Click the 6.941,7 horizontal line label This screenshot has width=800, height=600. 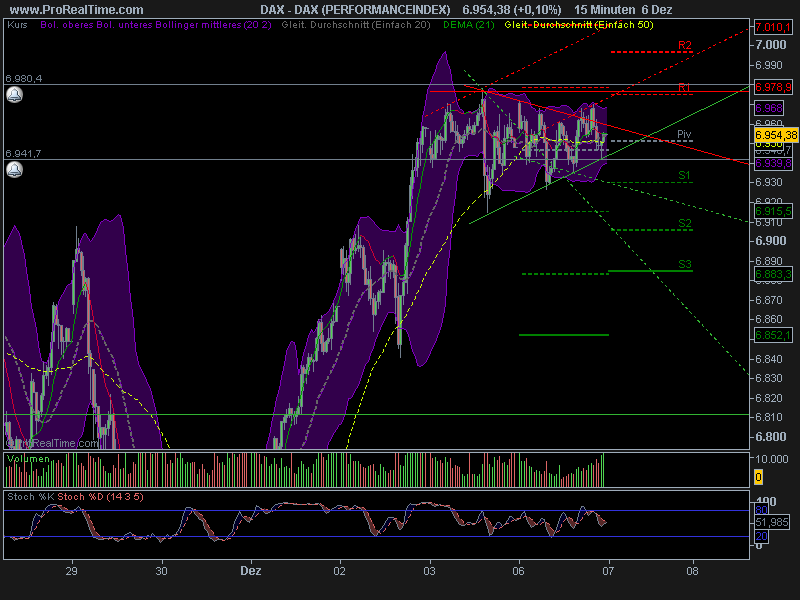(23, 154)
